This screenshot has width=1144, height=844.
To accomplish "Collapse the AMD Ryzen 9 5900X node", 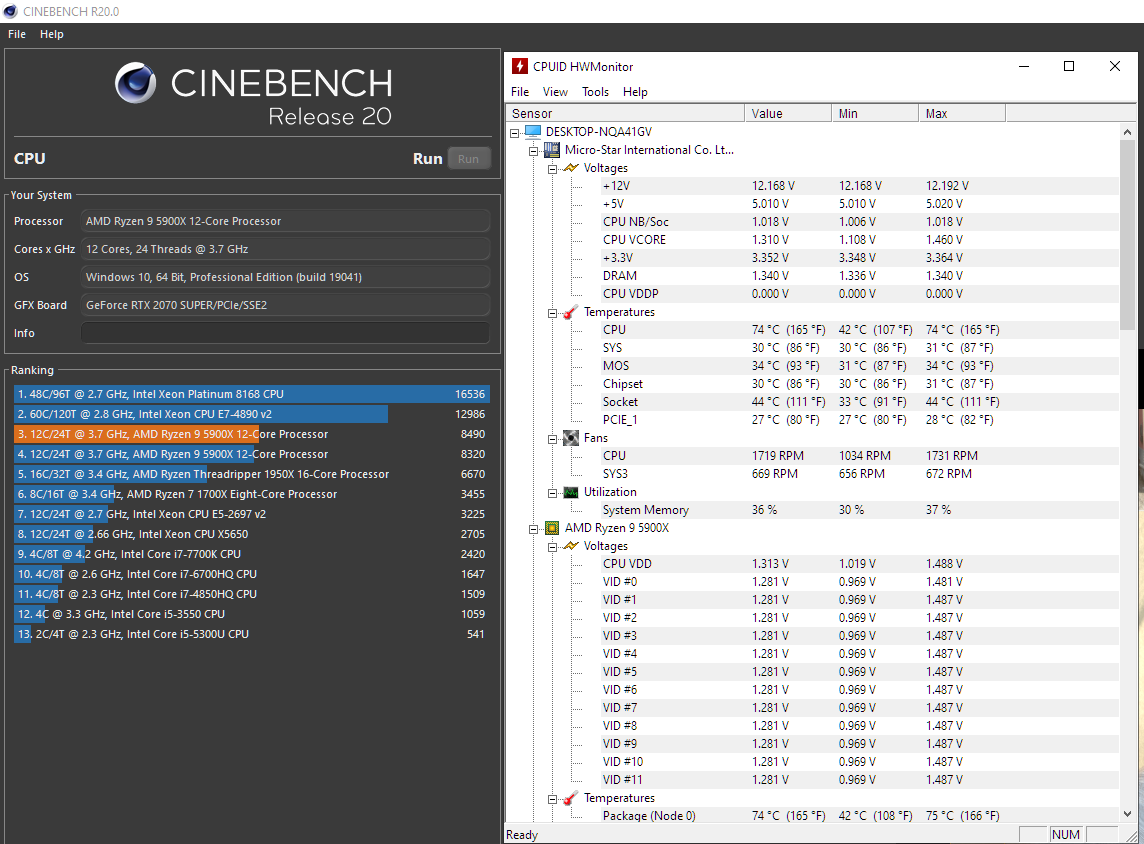I will pyautogui.click(x=533, y=529).
